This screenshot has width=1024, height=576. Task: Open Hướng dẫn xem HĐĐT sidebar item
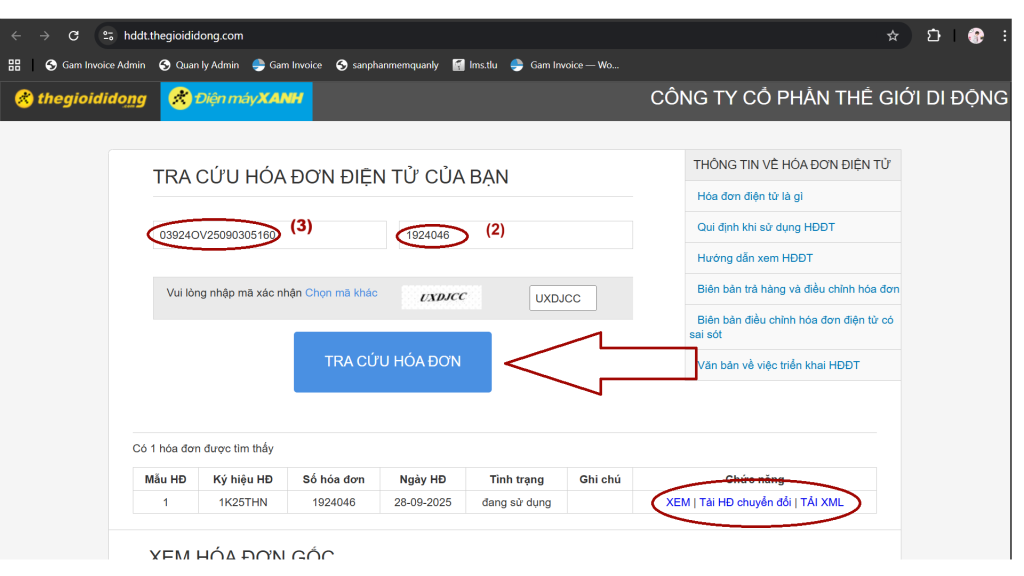(x=754, y=258)
